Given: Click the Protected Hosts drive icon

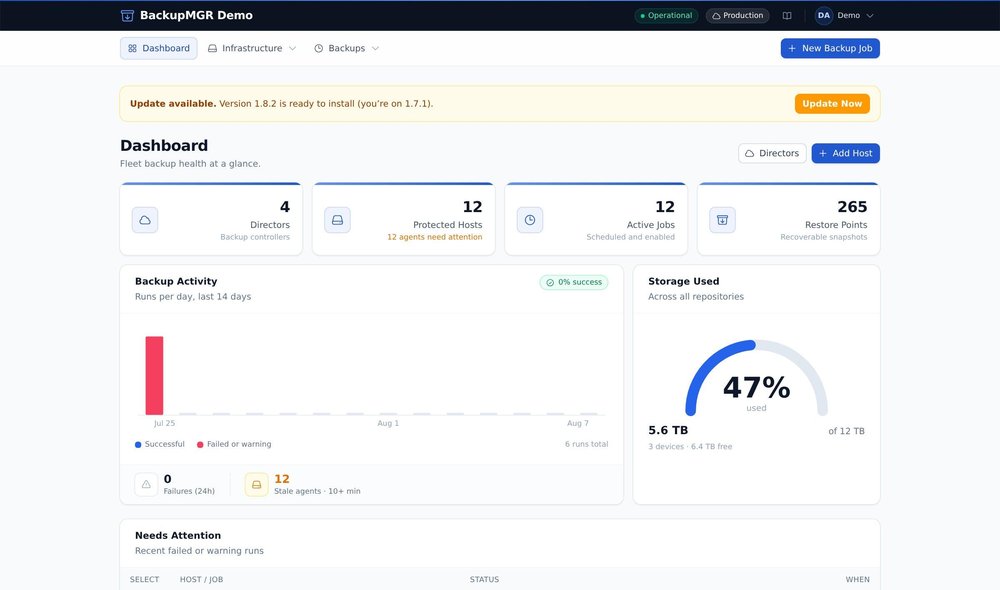Looking at the screenshot, I should click(337, 220).
